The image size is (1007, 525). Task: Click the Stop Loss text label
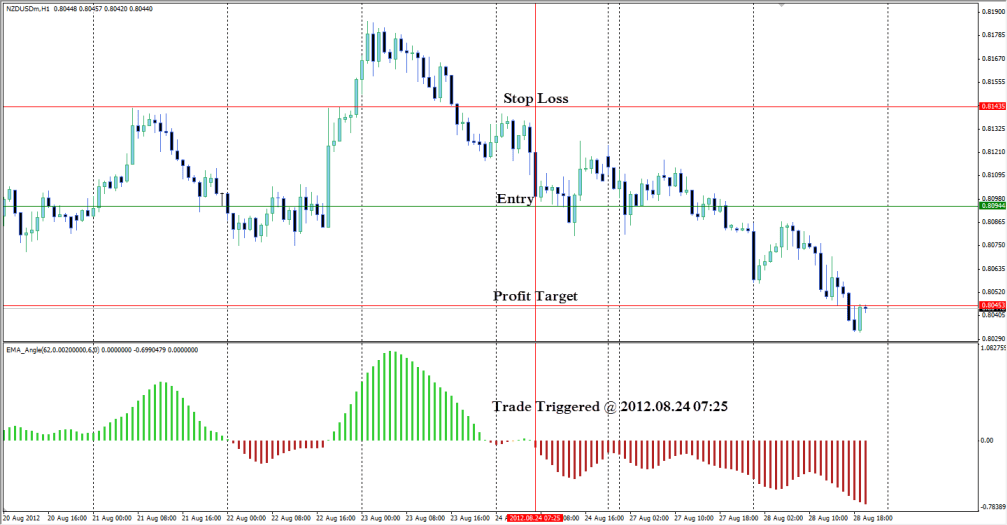pyautogui.click(x=536, y=98)
